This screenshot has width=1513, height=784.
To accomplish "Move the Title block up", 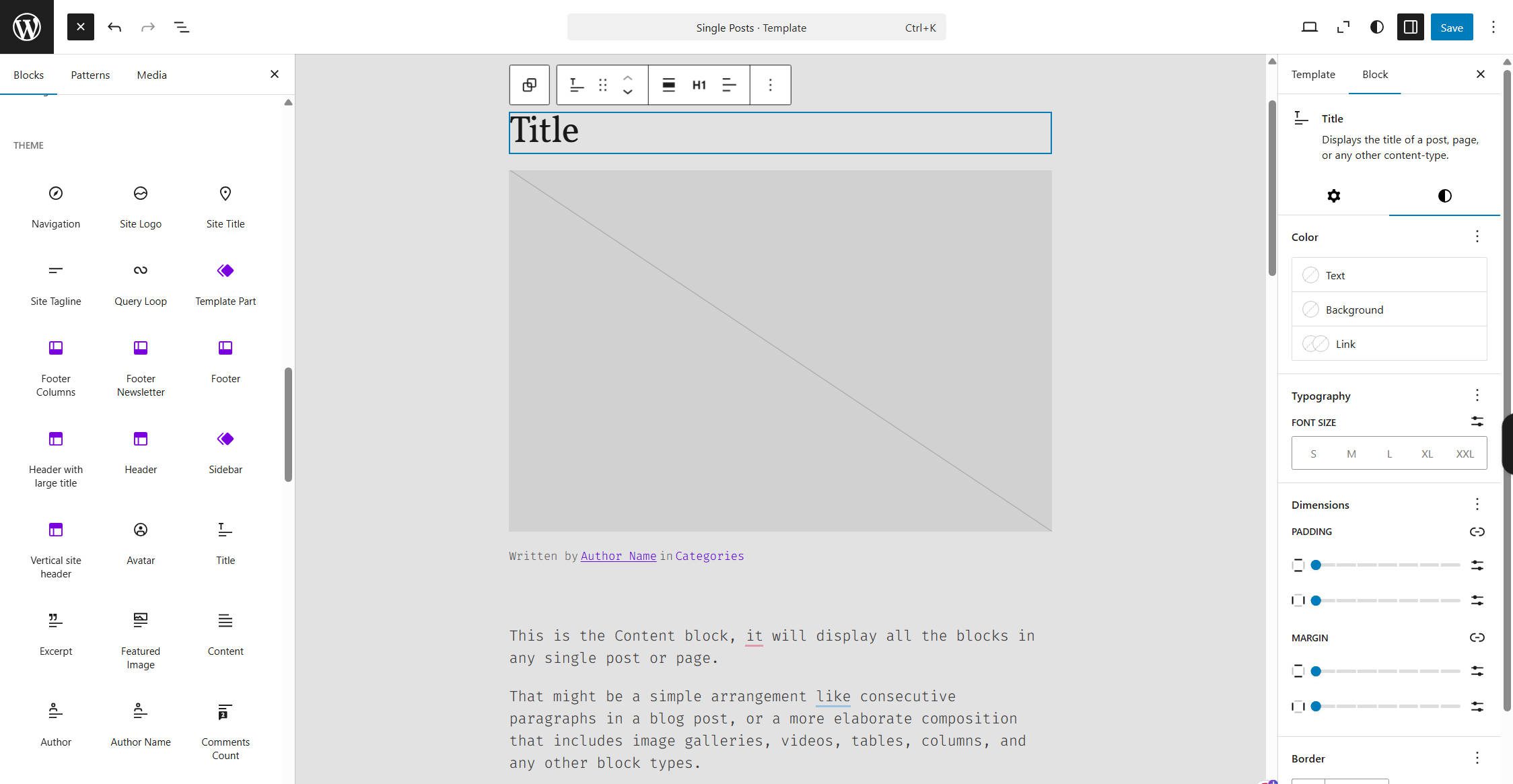I will tap(628, 78).
